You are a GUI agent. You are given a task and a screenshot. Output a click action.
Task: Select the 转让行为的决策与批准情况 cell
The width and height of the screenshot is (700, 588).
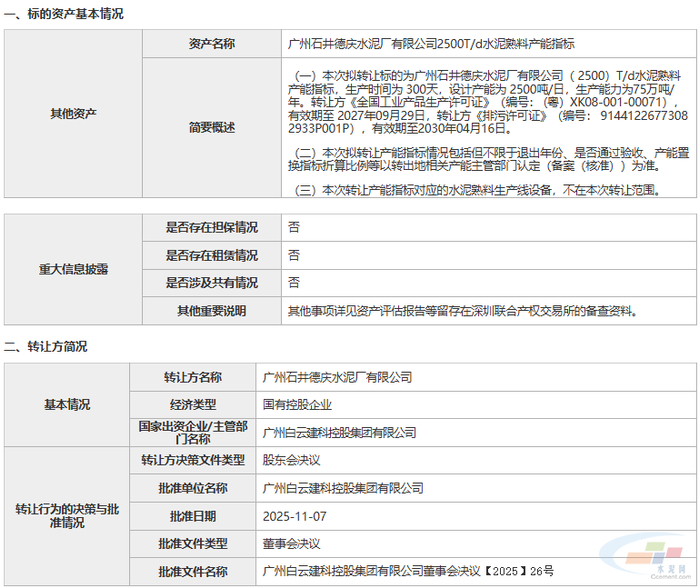[67, 516]
